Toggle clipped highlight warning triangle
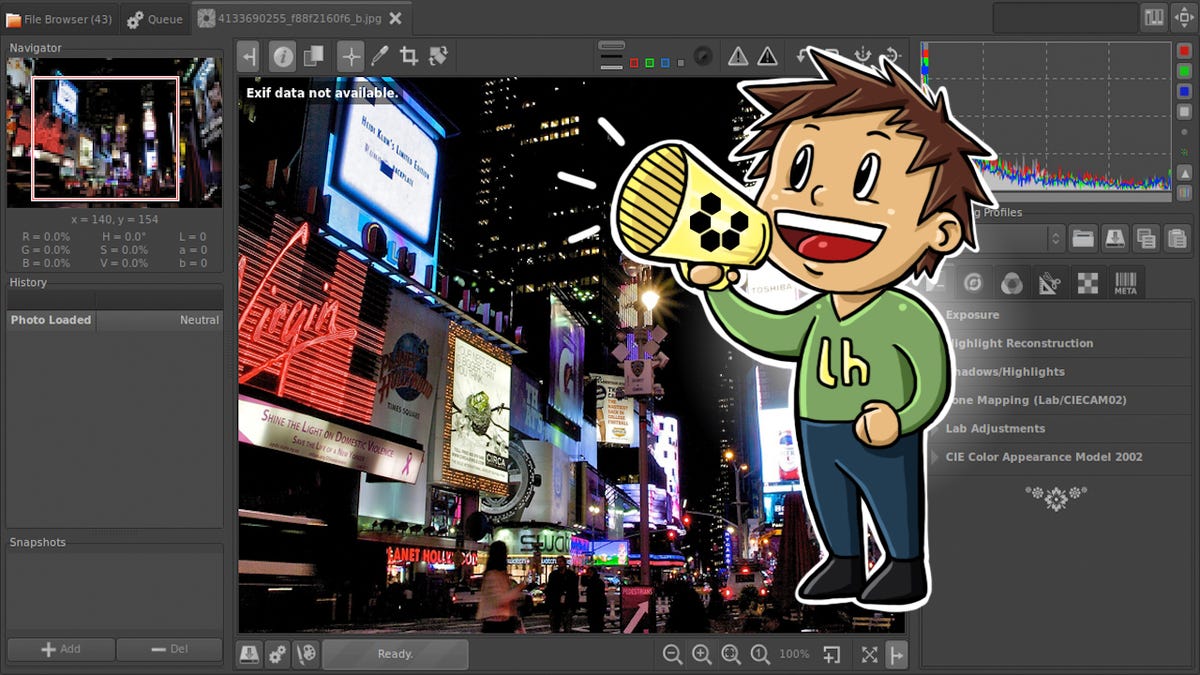Image resolution: width=1200 pixels, height=675 pixels. (767, 57)
